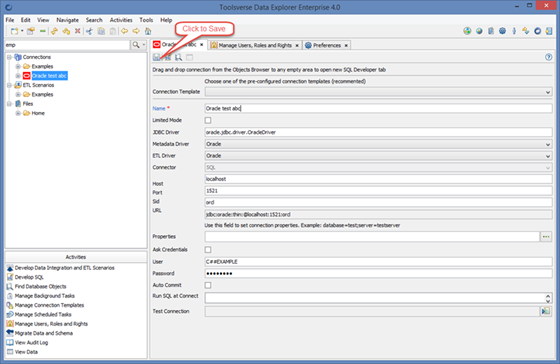Click the package box icon beside New
Image resolution: width=560 pixels, height=364 pixels.
[x=31, y=31]
